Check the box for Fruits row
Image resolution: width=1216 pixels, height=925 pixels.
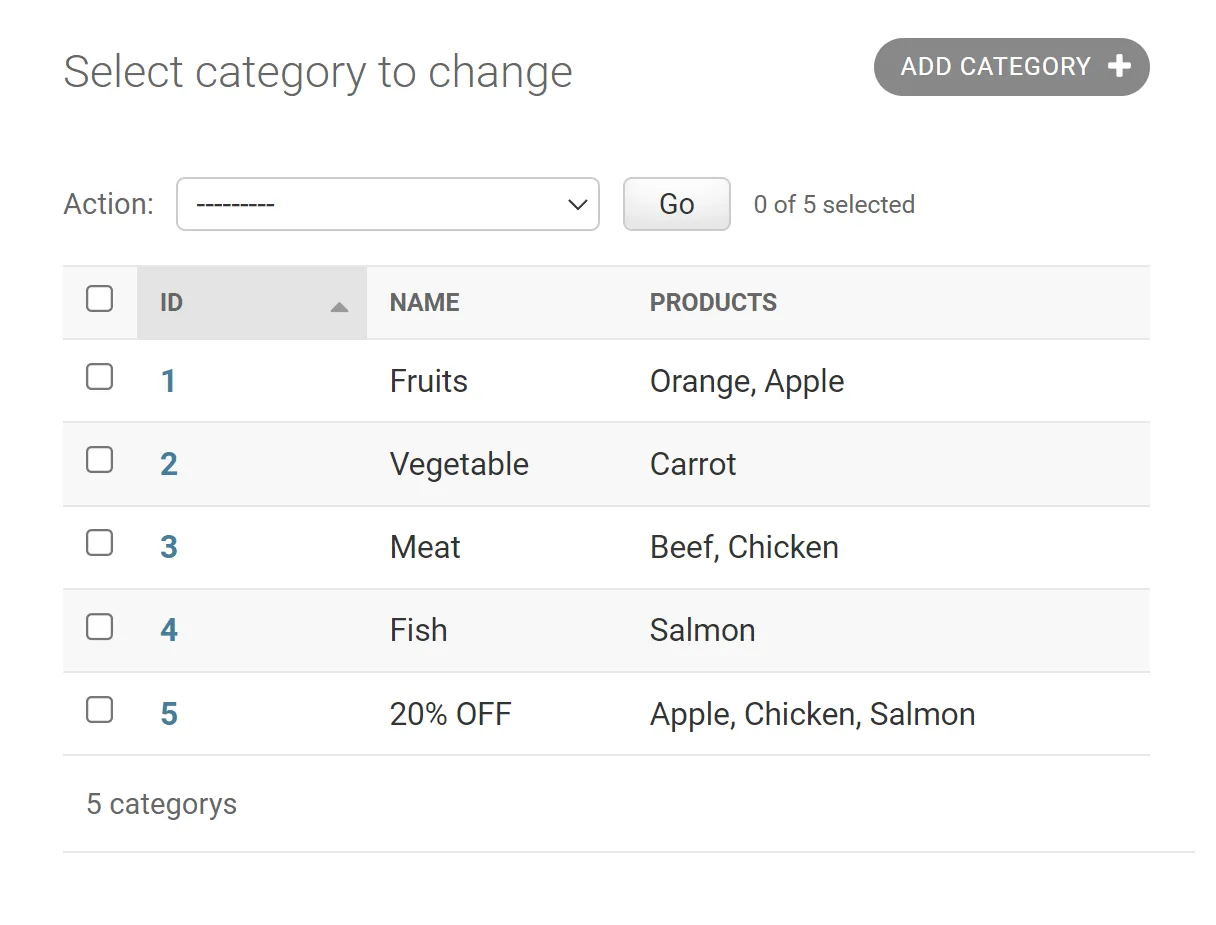pos(100,377)
